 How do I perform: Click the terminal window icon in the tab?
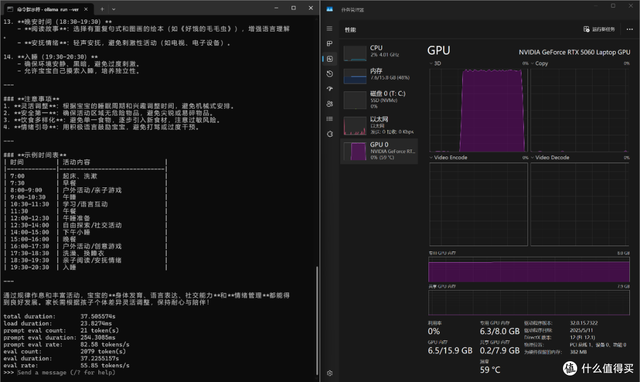(x=10, y=9)
